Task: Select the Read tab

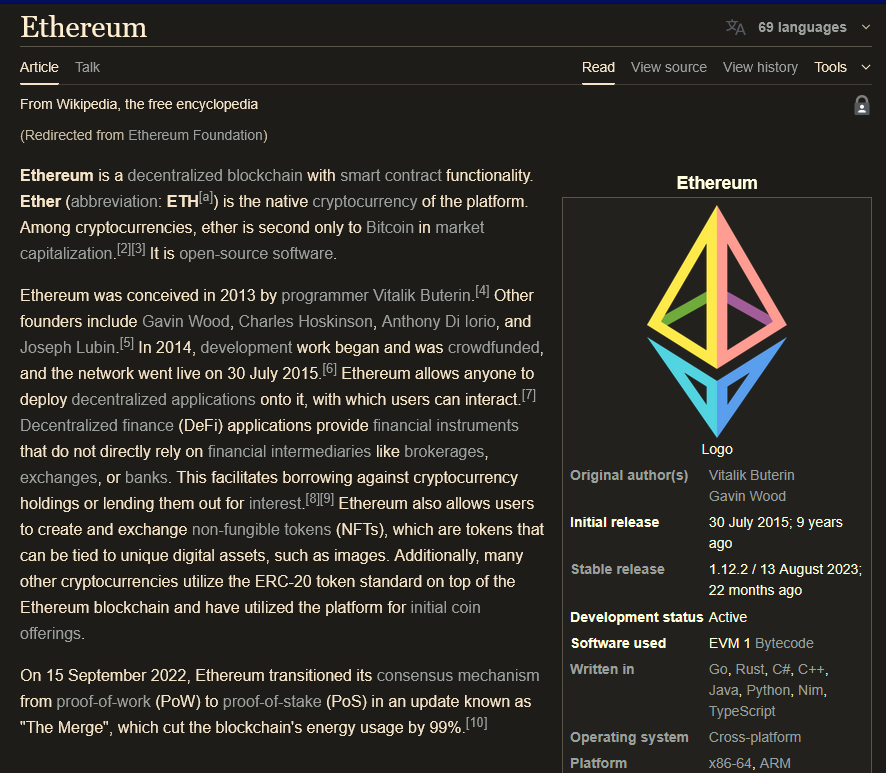Action: pyautogui.click(x=598, y=67)
